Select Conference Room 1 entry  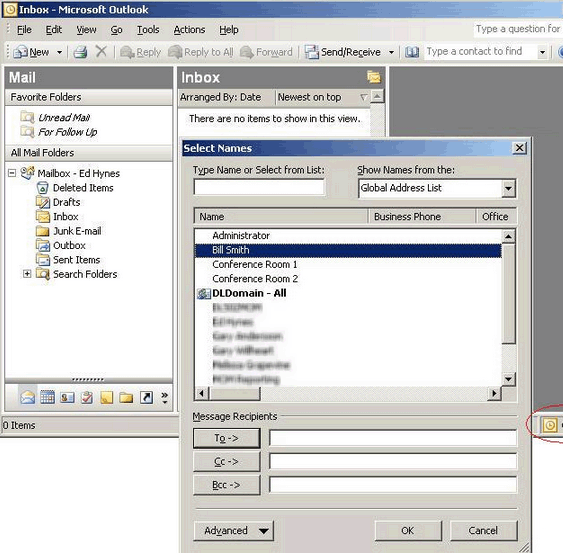click(348, 265)
